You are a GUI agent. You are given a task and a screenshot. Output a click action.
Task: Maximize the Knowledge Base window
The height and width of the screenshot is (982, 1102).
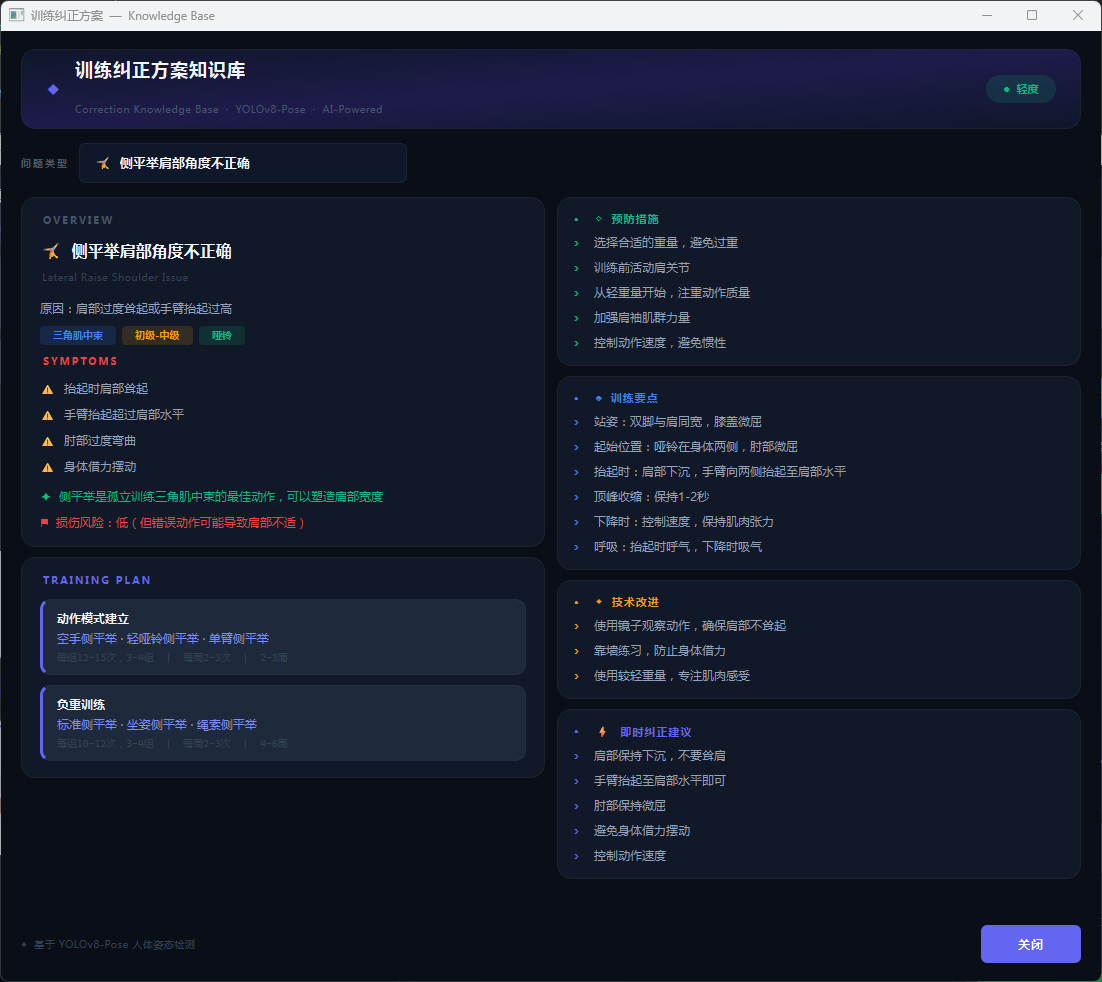(1032, 15)
